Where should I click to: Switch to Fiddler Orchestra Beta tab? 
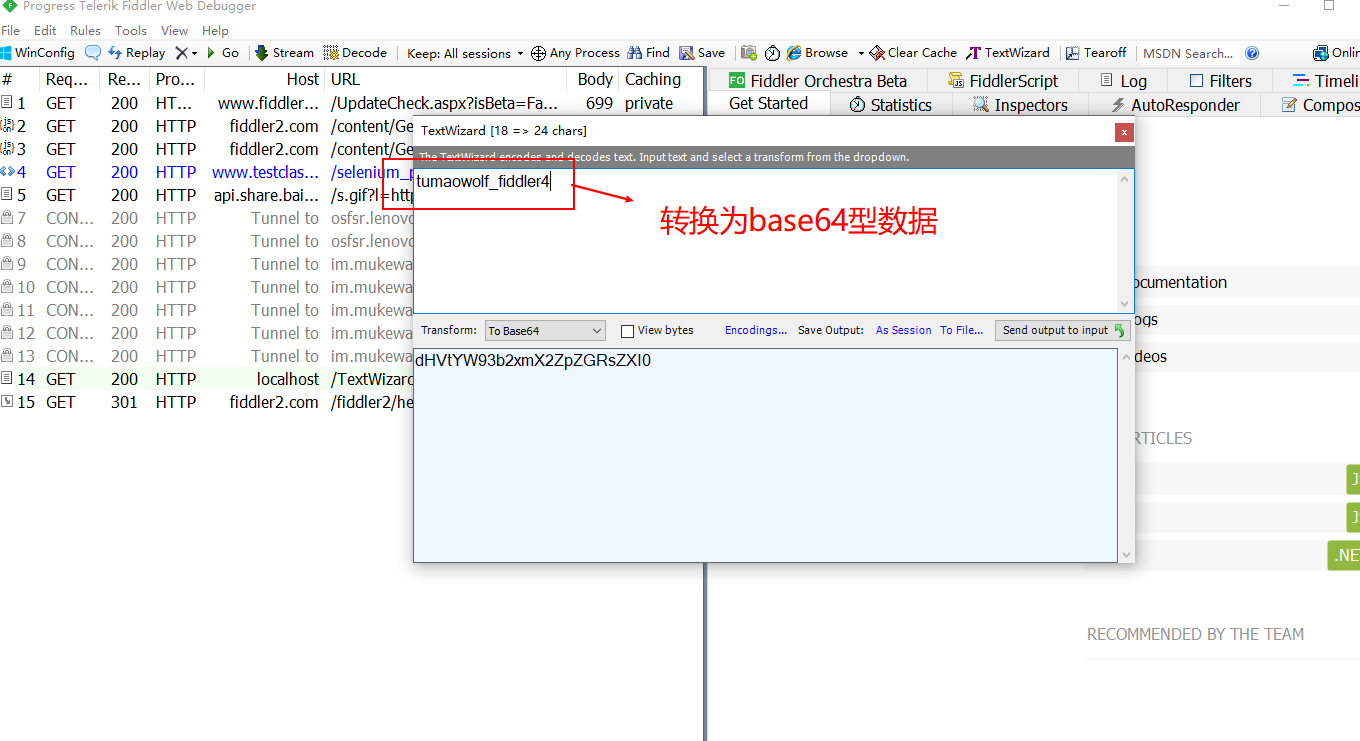[x=818, y=81]
